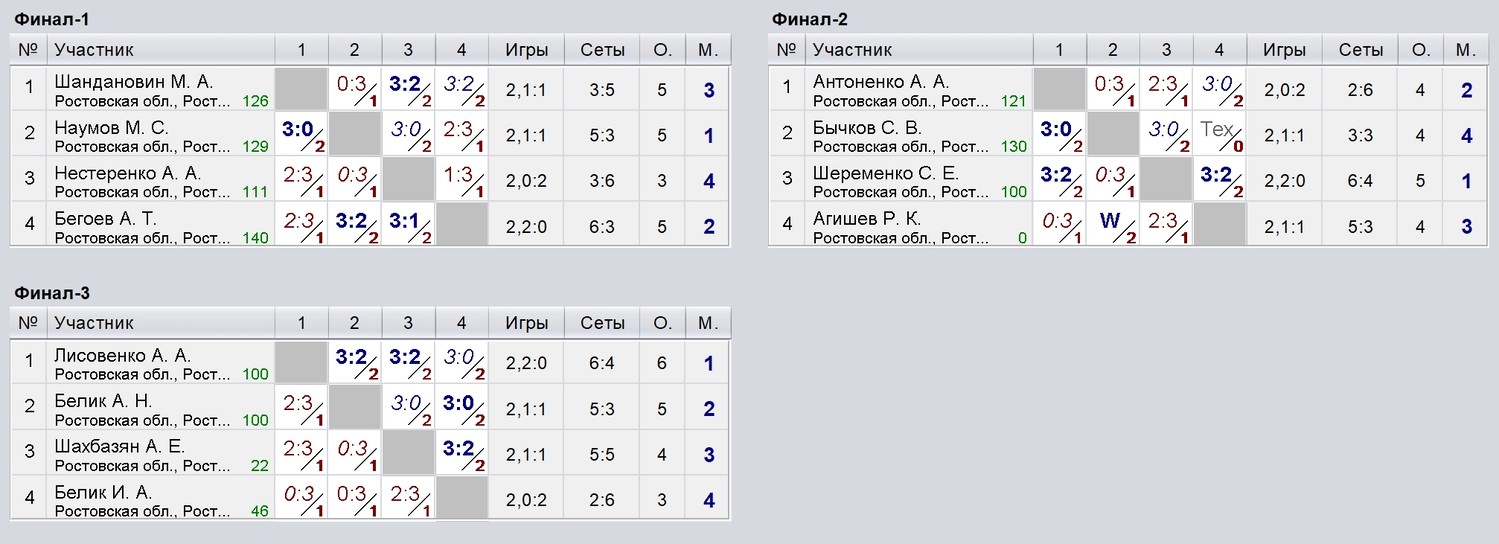
Task: Select Бегоев А. Т. row name
Action: tap(105, 218)
